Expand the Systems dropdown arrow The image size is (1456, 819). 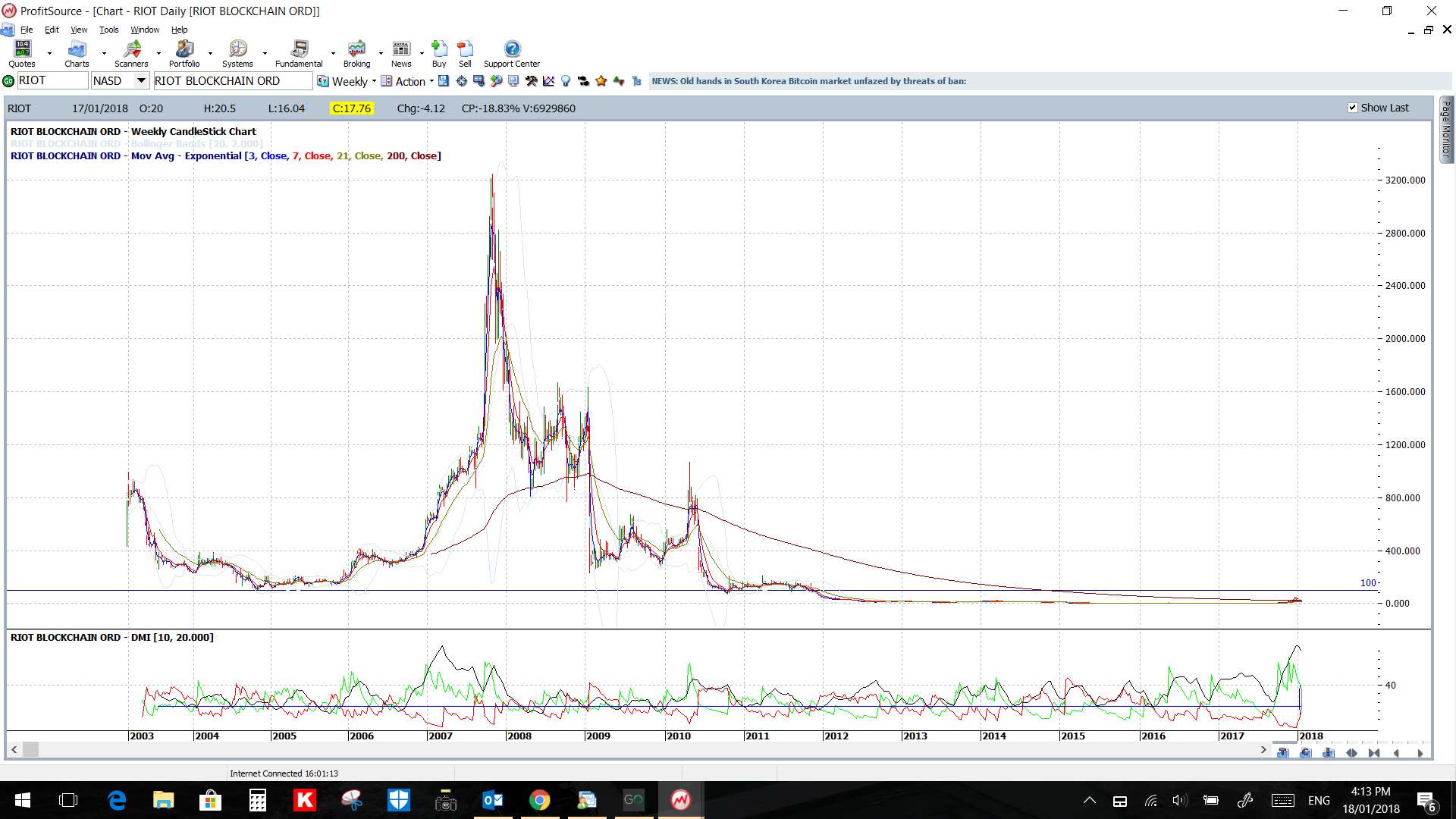click(x=265, y=54)
